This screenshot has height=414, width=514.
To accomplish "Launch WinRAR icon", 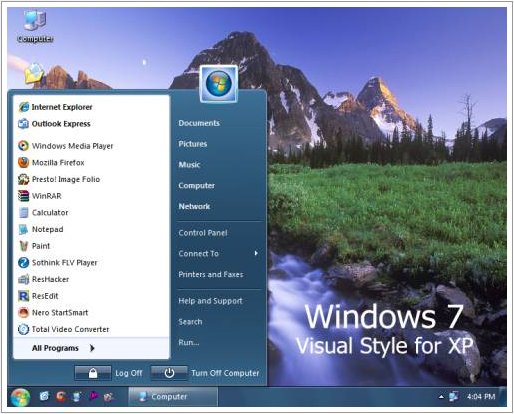I will tap(23, 196).
